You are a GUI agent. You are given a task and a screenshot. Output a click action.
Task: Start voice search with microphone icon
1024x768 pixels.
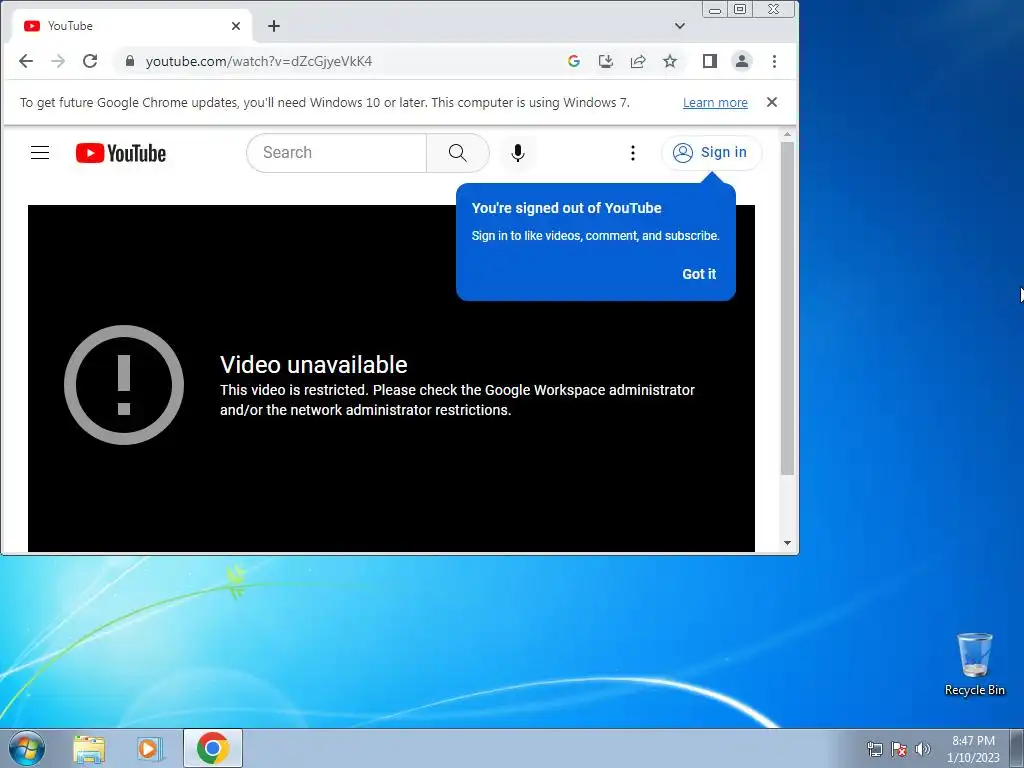518,153
